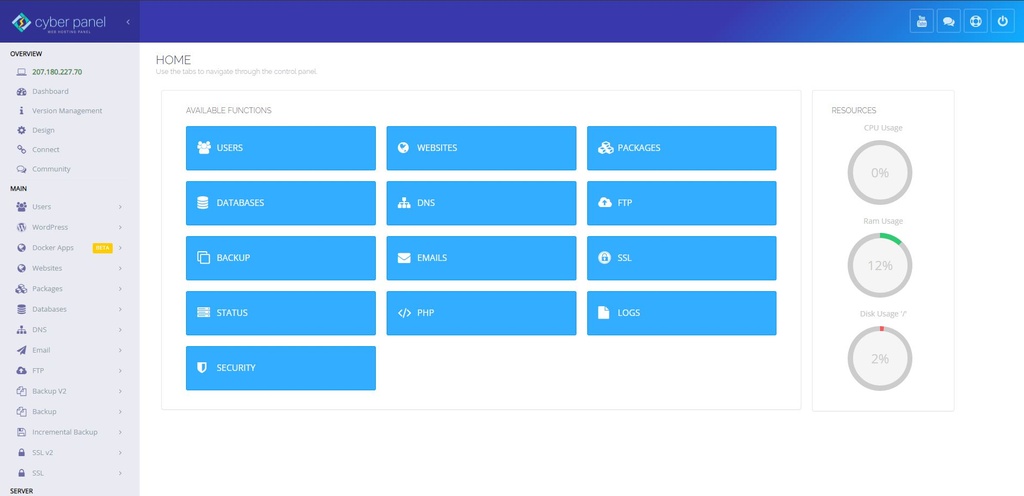Open the WEBSITES function tile

[481, 148]
